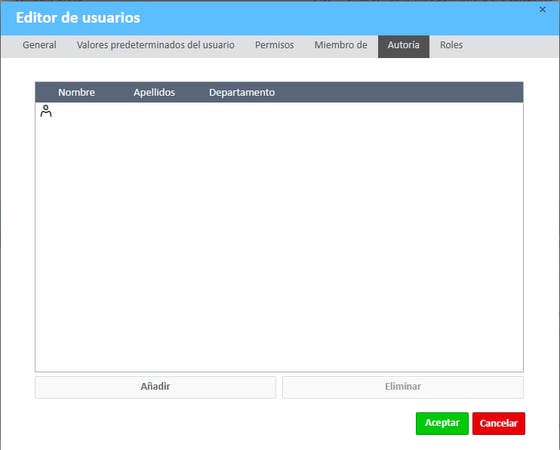Sort by the Departamento column header

pos(242,92)
